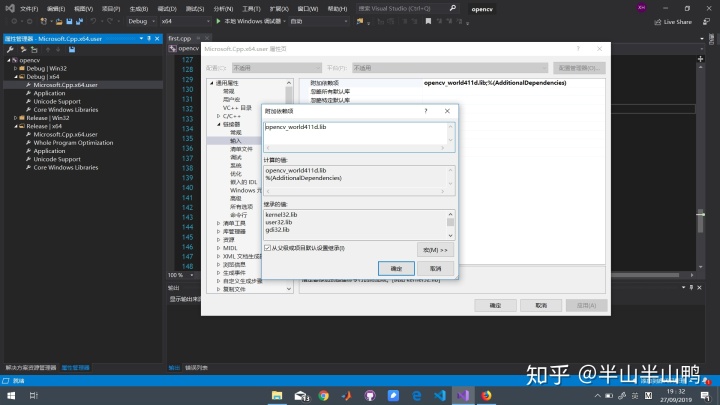The image size is (720, 405).
Task: Open Firefox from taskbar
Action: pyautogui.click(x=486, y=395)
